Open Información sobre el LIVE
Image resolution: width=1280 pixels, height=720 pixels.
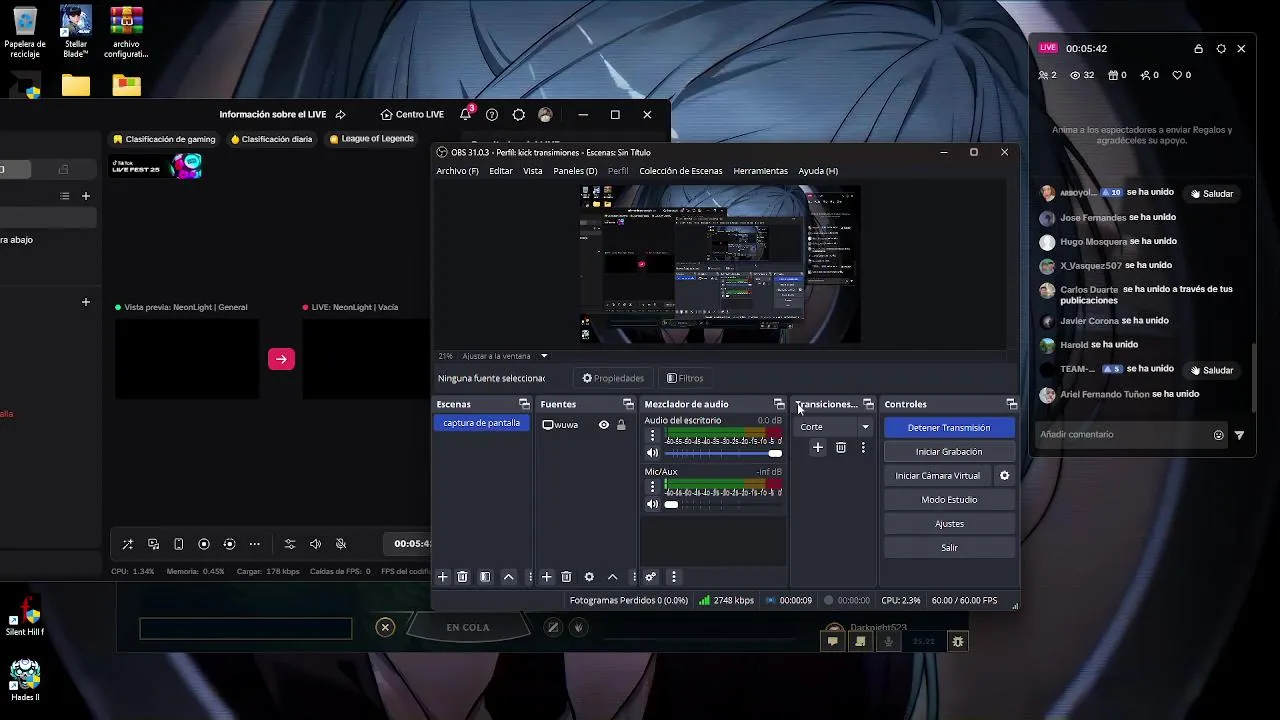click(x=282, y=115)
